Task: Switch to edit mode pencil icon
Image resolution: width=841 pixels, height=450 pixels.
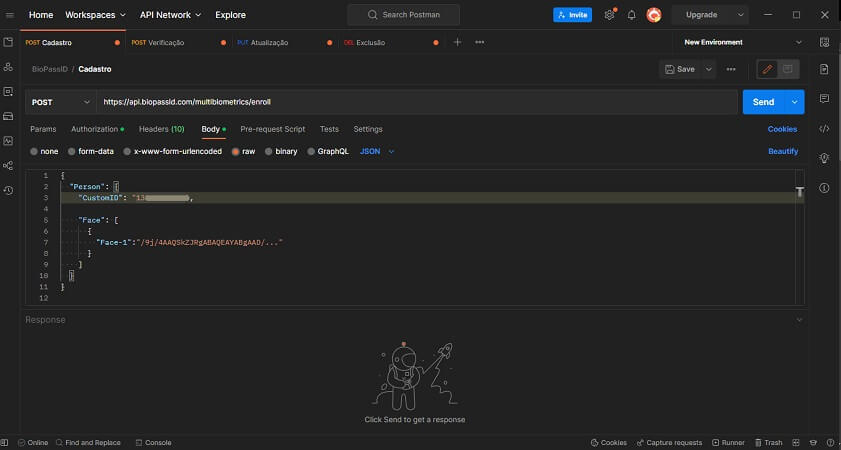Action: point(768,69)
